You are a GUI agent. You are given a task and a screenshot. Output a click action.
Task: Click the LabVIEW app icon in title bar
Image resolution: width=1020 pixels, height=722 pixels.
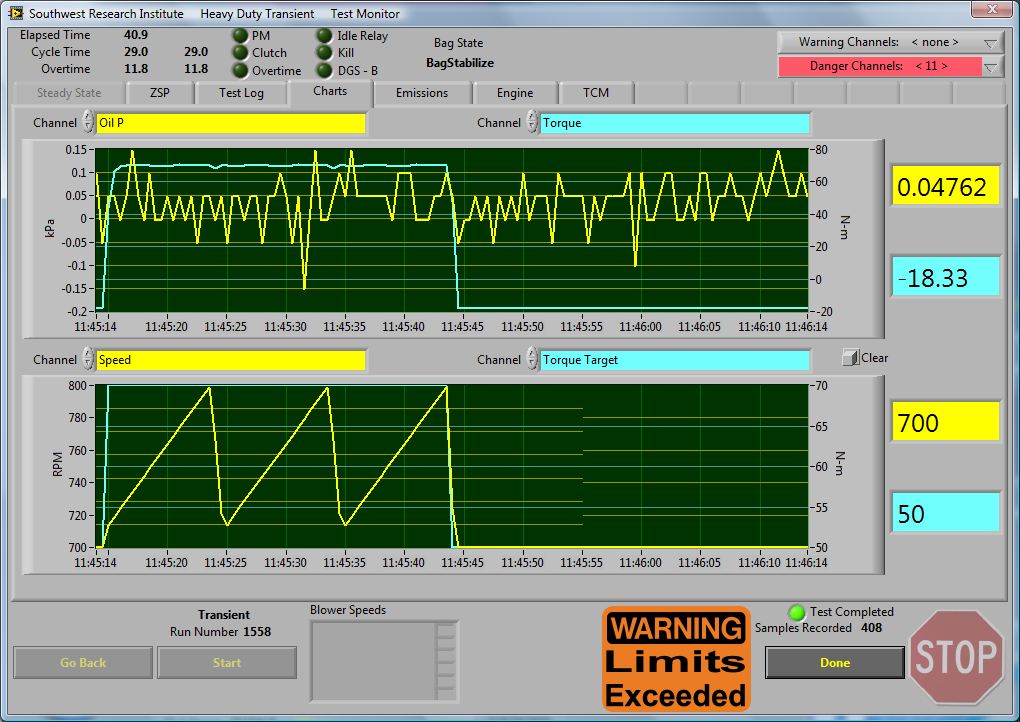coord(16,13)
